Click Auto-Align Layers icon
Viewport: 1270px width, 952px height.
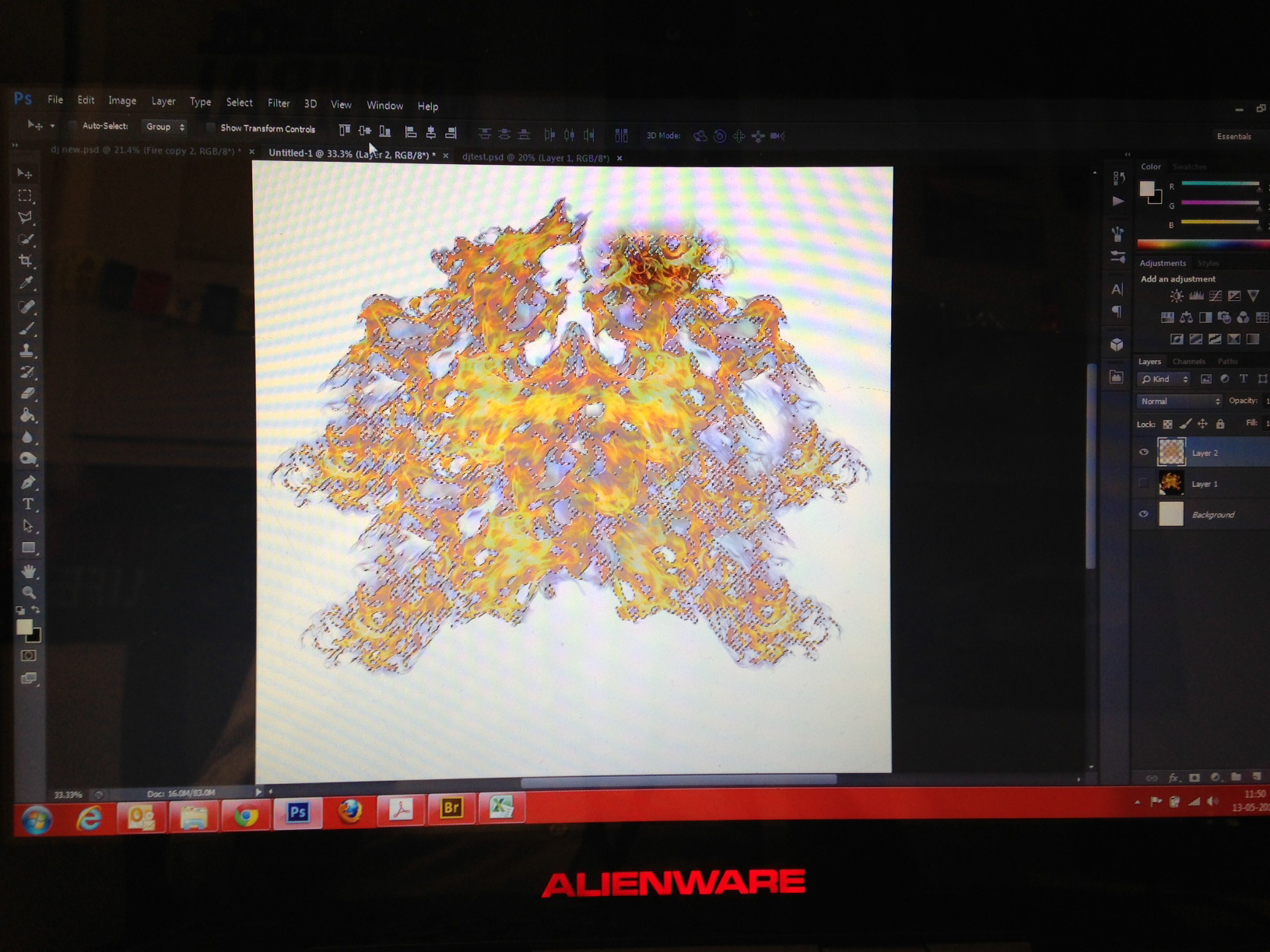(621, 135)
